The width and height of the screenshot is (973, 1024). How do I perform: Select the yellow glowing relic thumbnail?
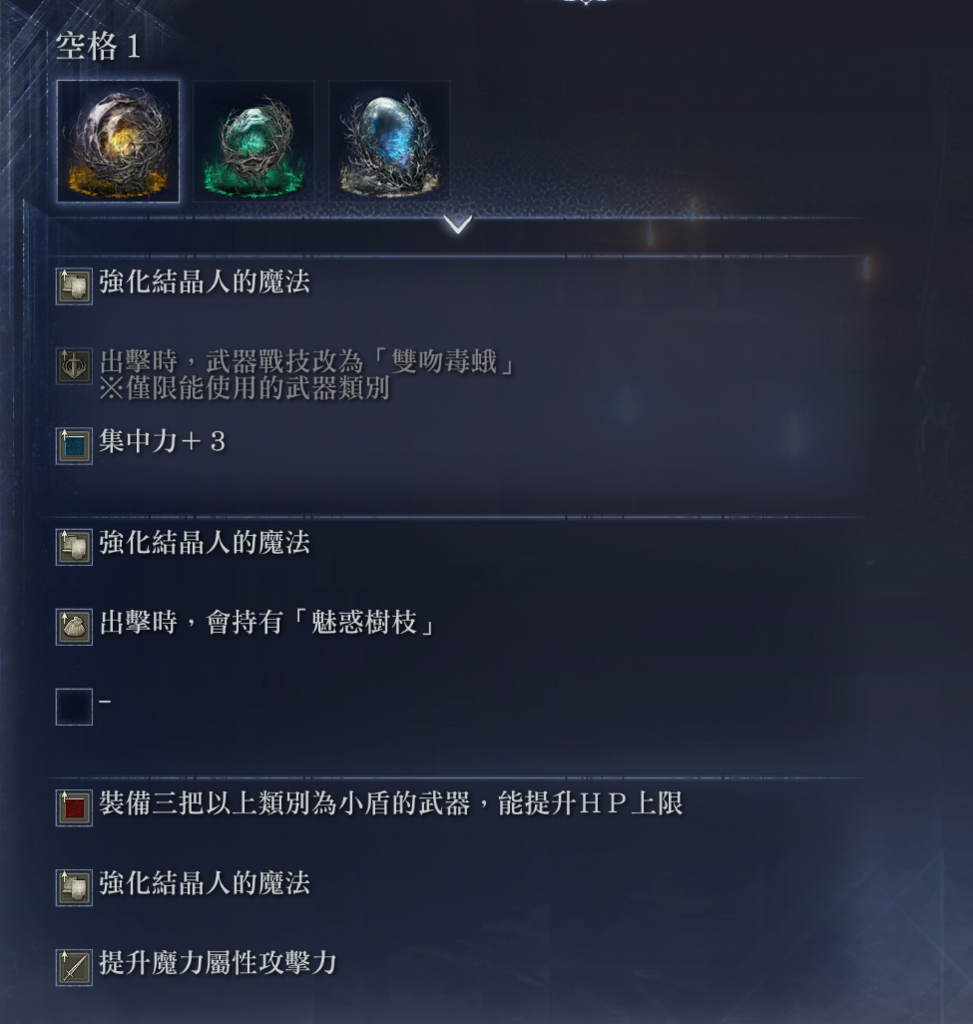118,141
